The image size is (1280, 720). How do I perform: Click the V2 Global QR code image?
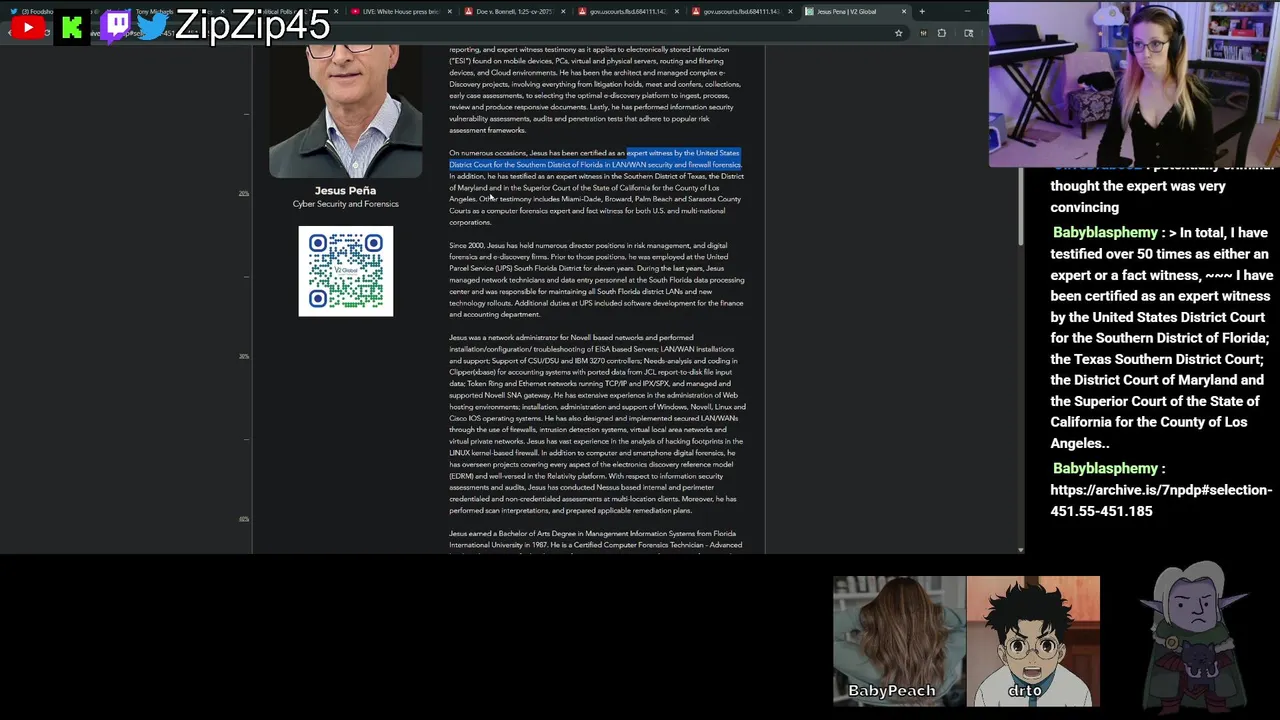(x=346, y=271)
